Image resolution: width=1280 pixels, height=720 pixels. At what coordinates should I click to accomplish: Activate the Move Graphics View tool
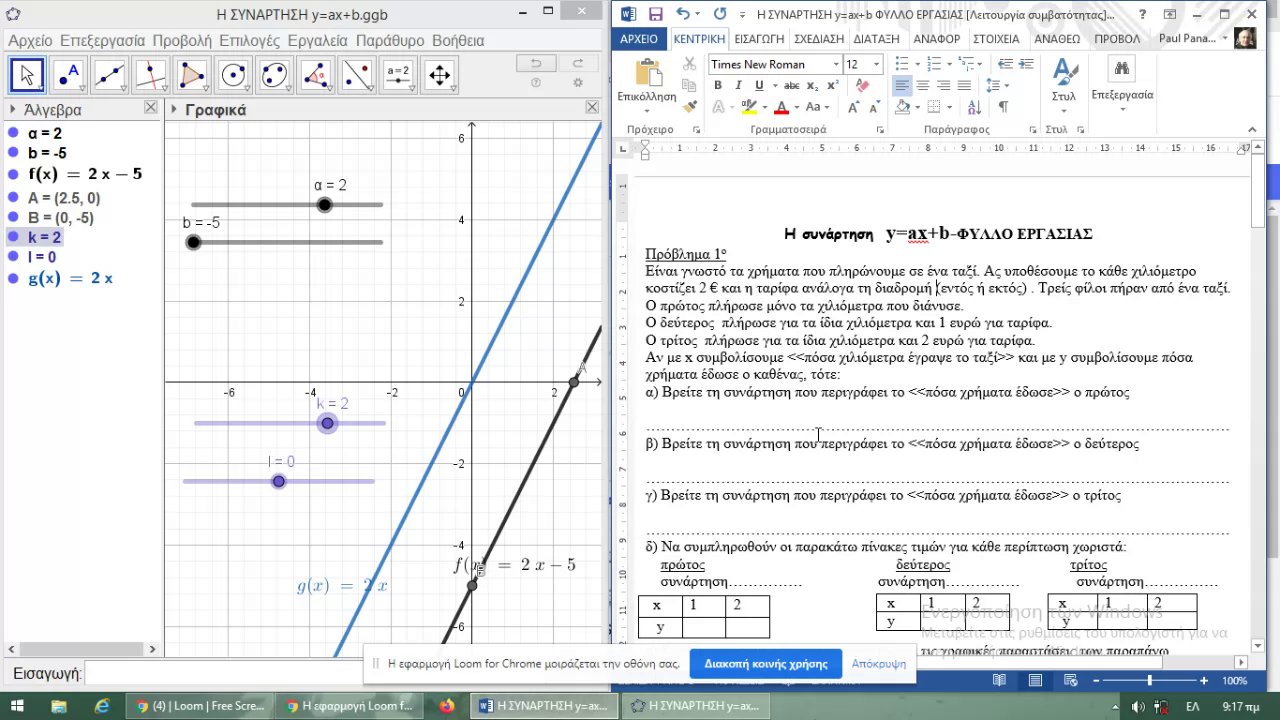pyautogui.click(x=439, y=75)
